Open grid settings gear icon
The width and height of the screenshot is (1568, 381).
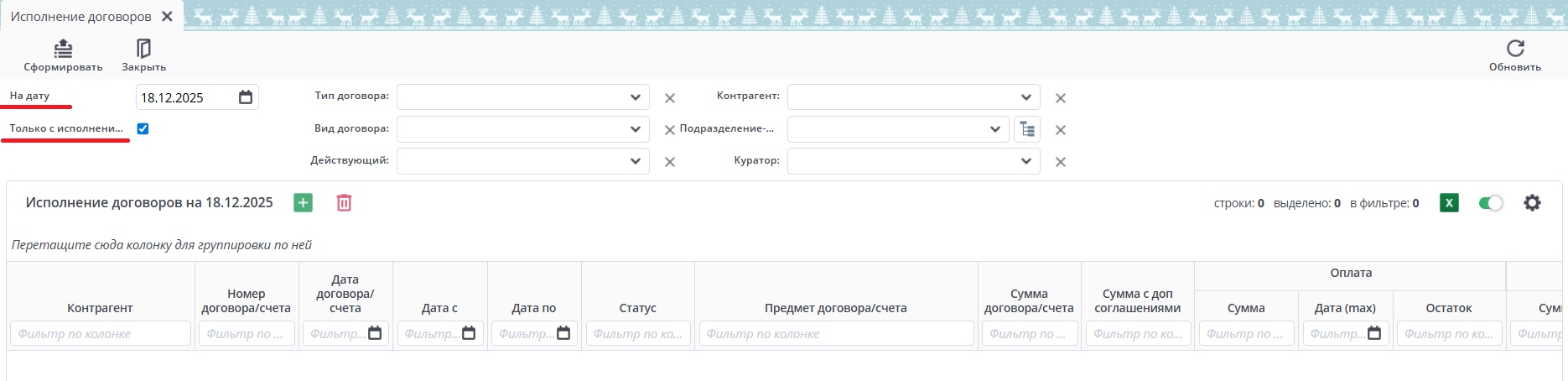[1532, 202]
